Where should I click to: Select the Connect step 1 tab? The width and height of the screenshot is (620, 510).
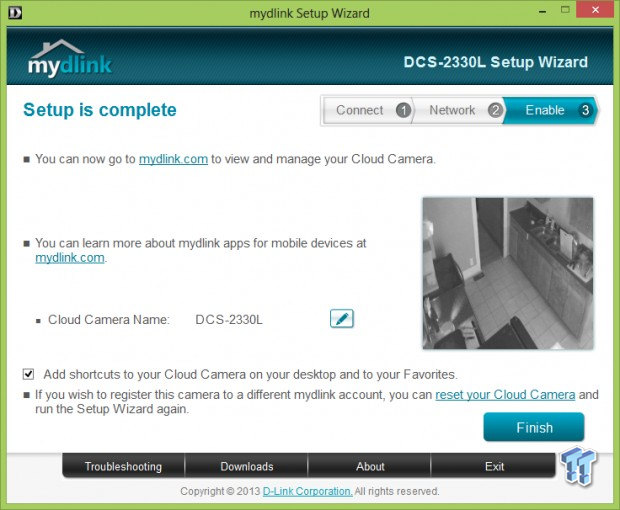[x=368, y=110]
